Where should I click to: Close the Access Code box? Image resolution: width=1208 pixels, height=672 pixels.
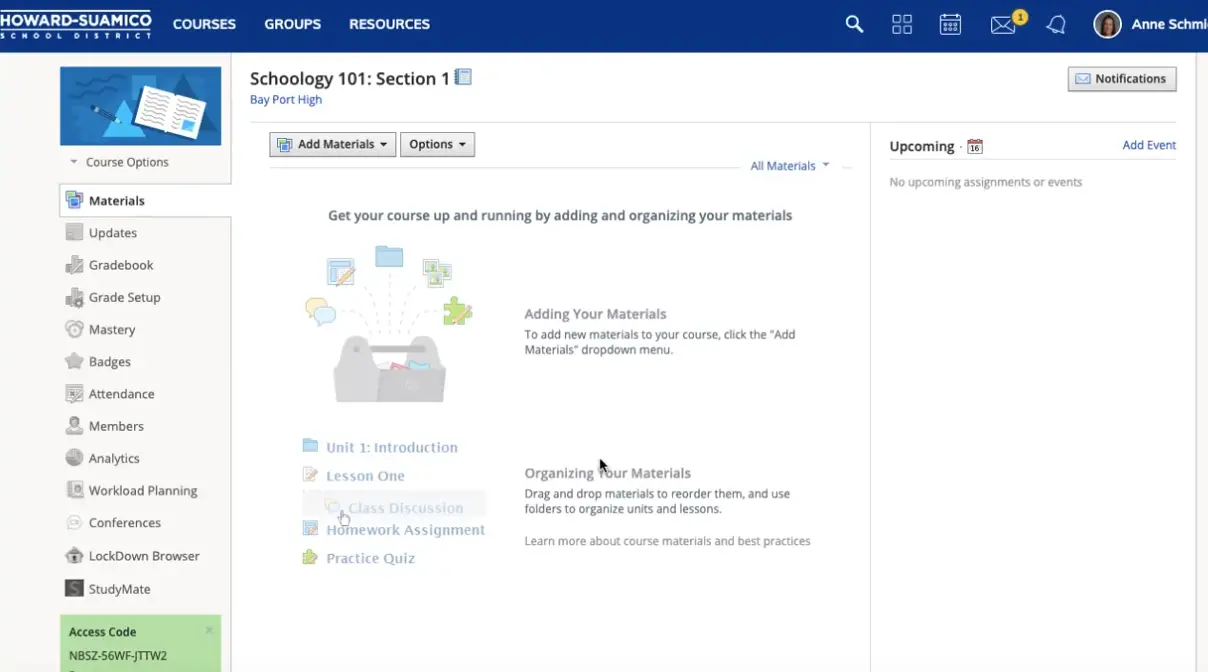[x=209, y=630]
